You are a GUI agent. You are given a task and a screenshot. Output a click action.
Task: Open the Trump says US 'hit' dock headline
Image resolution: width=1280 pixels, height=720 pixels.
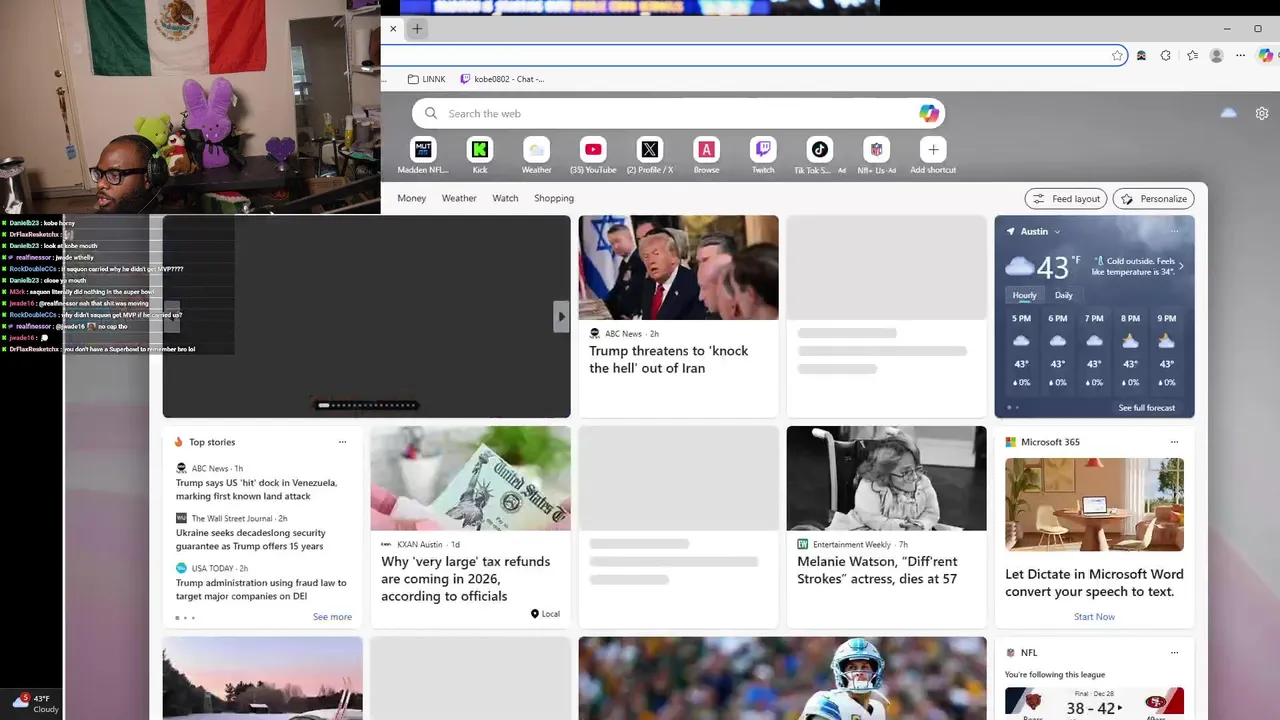click(257, 489)
